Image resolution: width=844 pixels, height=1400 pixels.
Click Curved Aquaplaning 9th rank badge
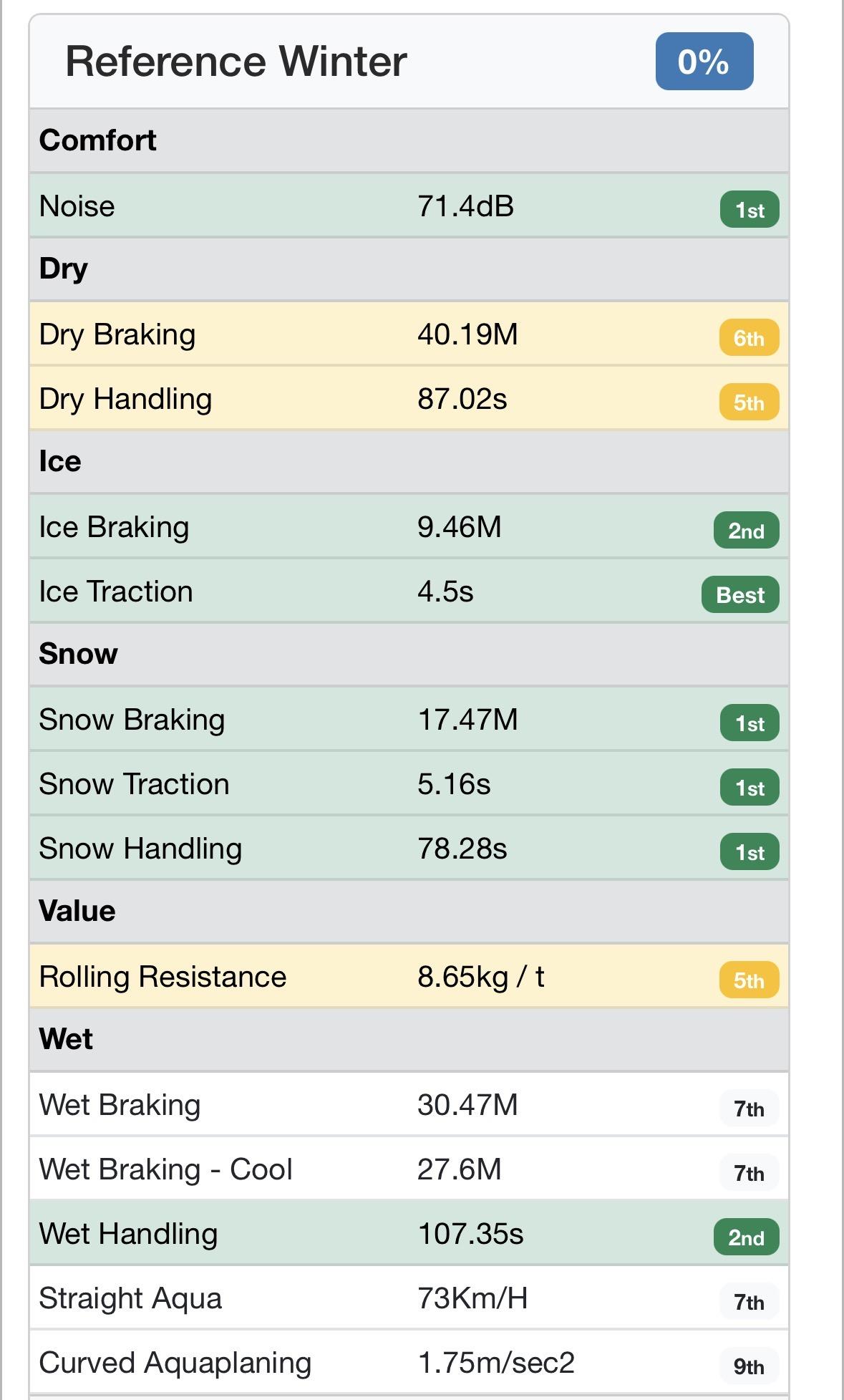coord(748,1366)
